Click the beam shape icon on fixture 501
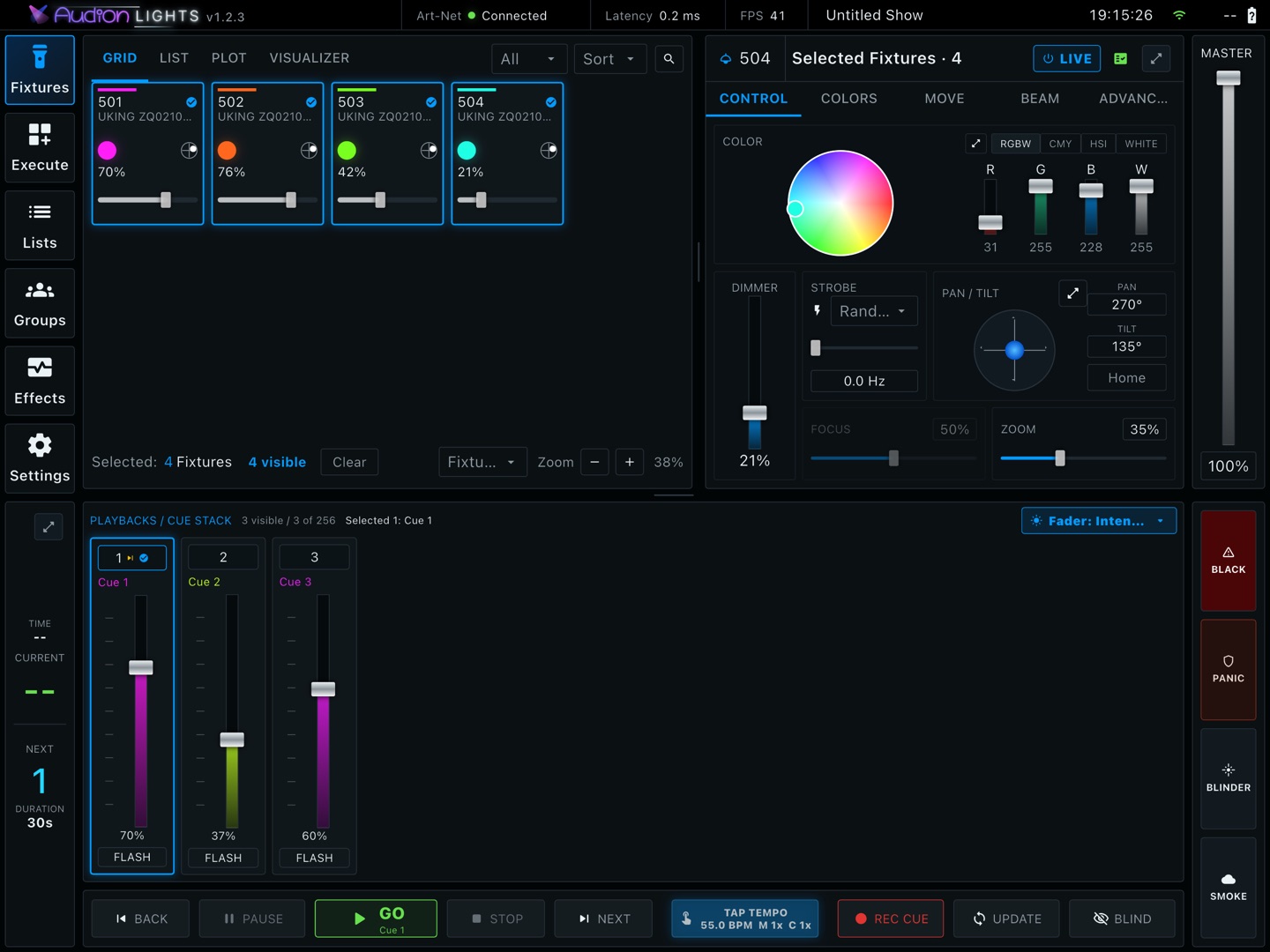 pos(189,151)
